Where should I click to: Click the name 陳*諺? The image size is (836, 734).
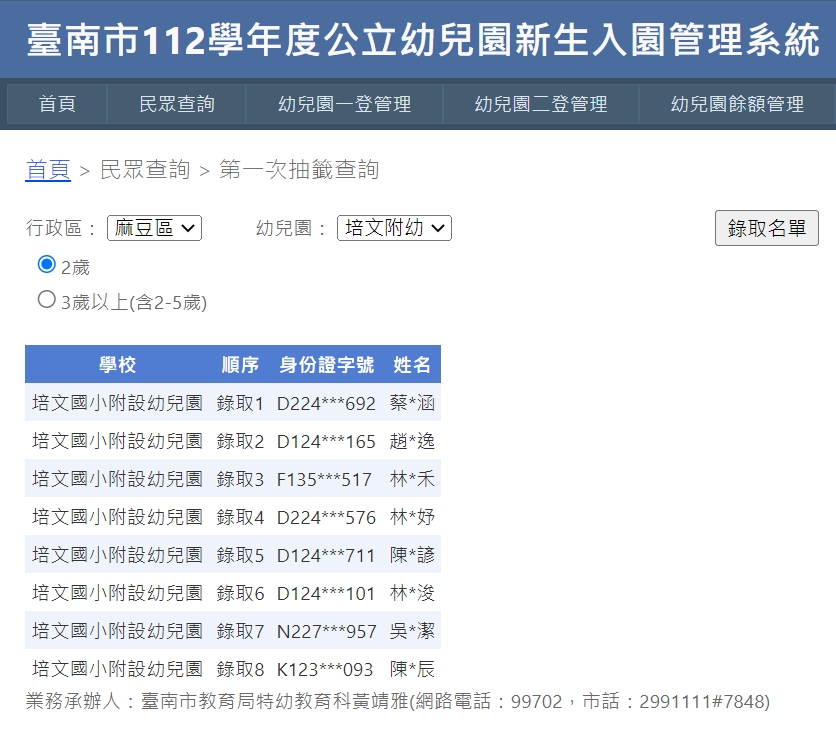click(x=412, y=555)
